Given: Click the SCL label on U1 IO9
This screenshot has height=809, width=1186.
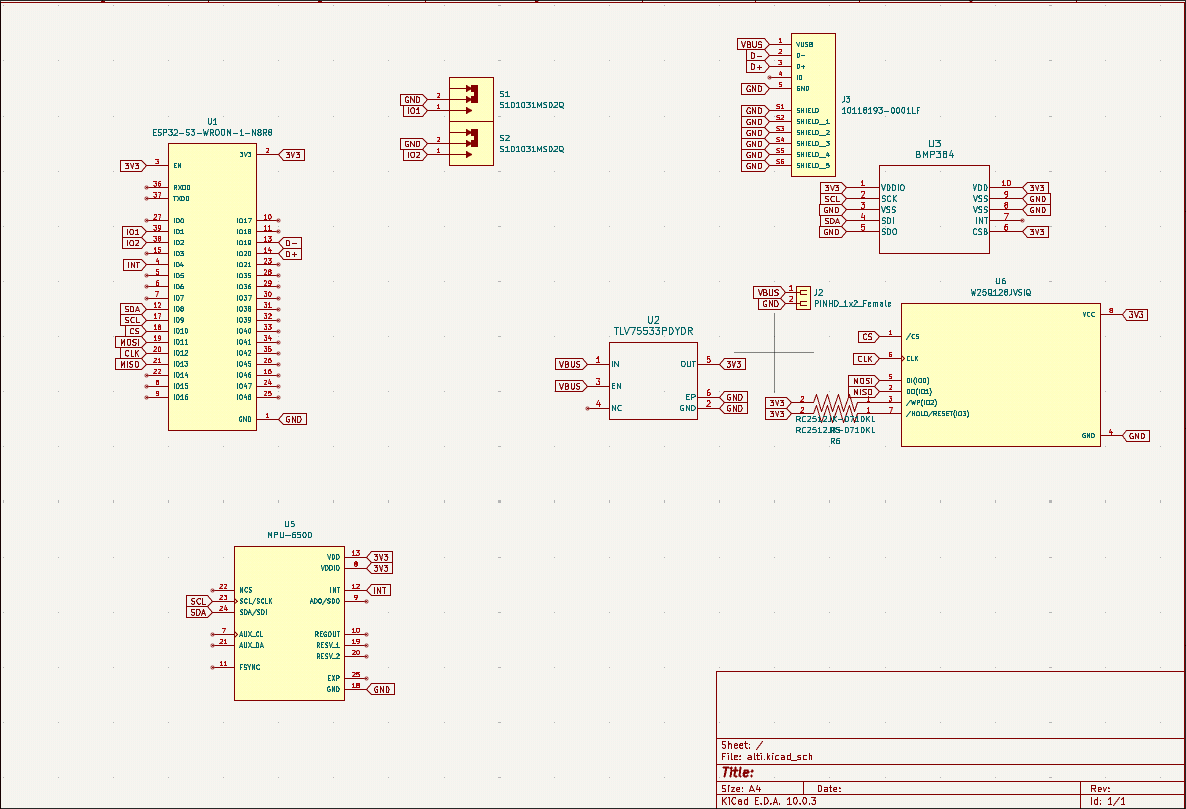Looking at the screenshot, I should pyautogui.click(x=132, y=320).
